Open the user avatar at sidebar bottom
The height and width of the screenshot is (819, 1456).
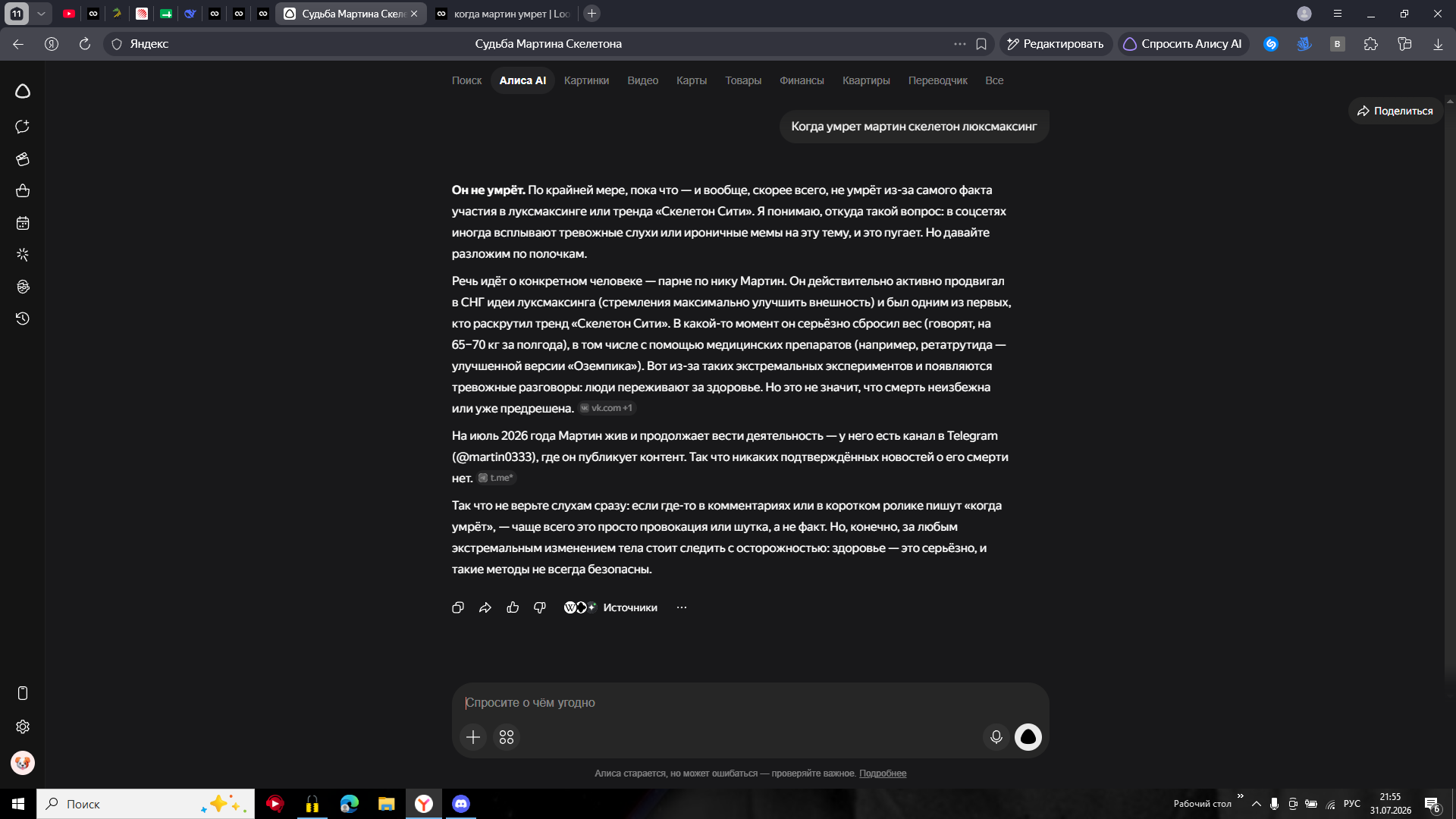coord(23,762)
